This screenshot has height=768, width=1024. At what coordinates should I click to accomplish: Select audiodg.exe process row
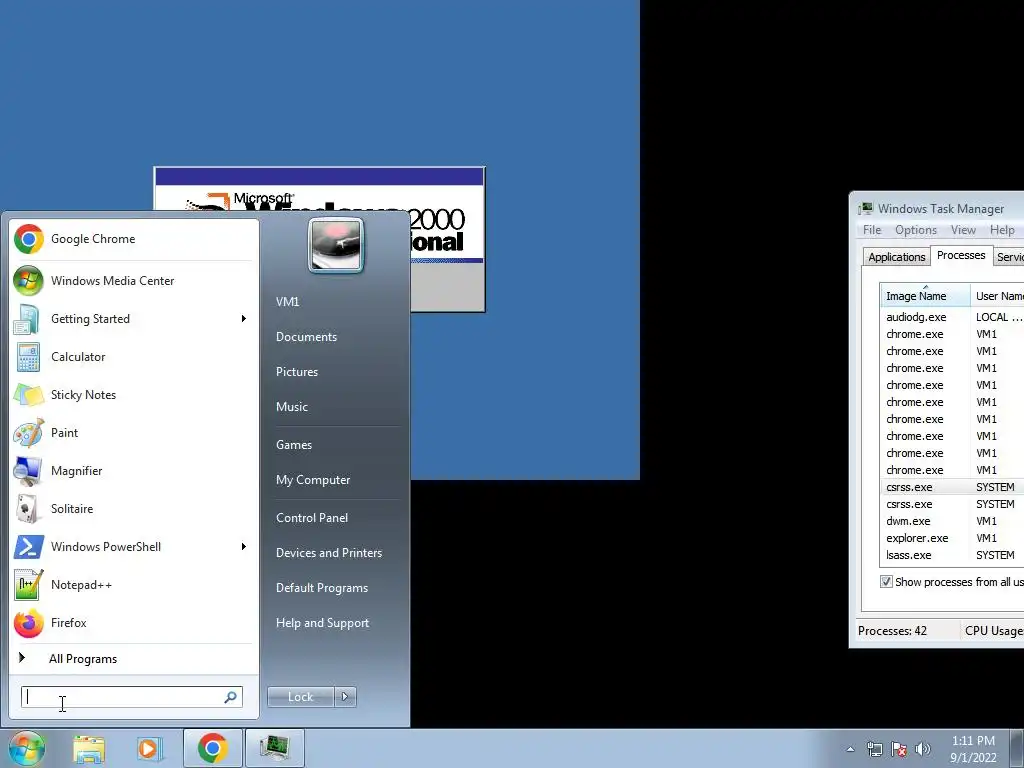[952, 317]
